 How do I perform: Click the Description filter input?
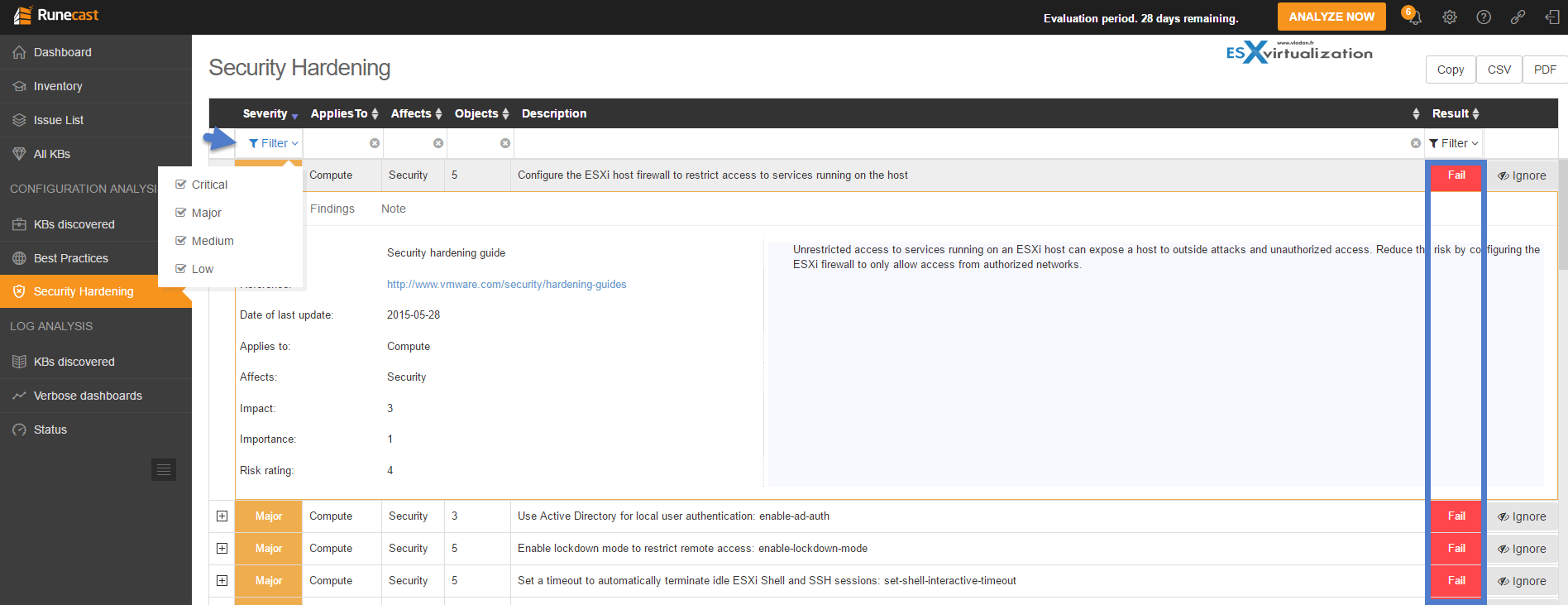click(968, 143)
